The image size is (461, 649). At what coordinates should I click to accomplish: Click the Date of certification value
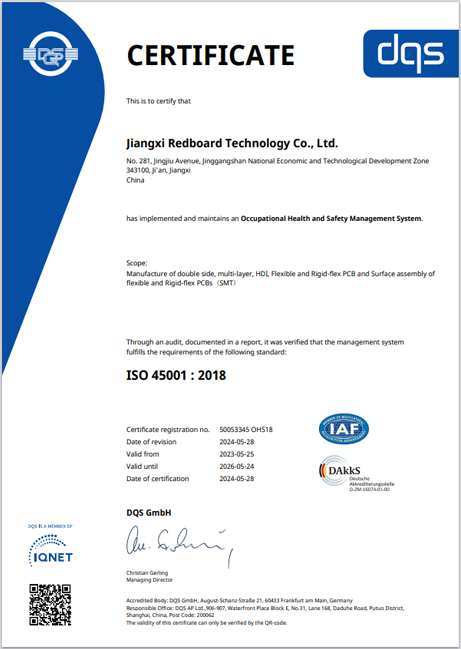click(237, 479)
